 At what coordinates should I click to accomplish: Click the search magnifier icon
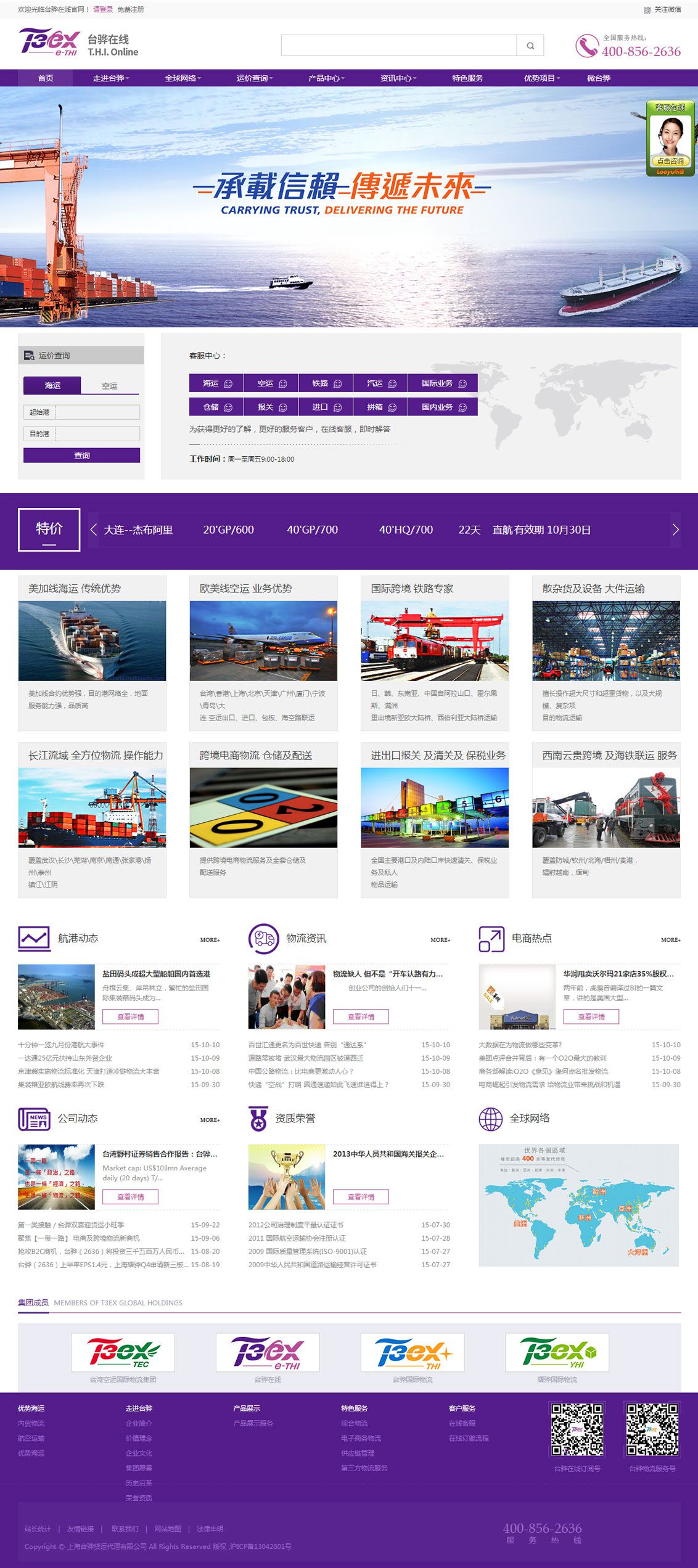tap(530, 46)
